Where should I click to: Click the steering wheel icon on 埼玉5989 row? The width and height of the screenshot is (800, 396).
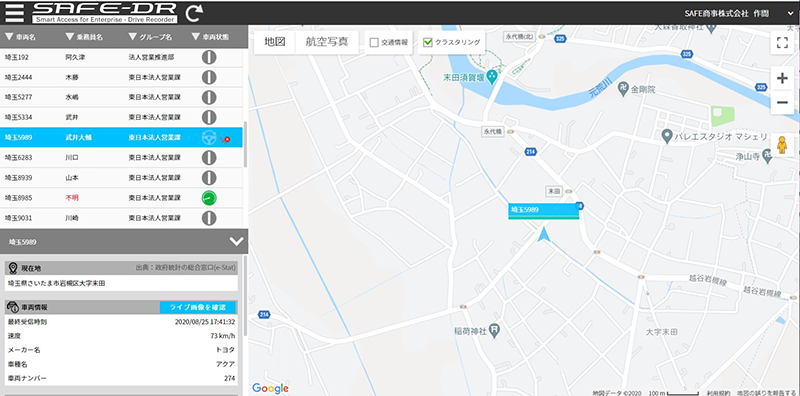[x=209, y=138]
